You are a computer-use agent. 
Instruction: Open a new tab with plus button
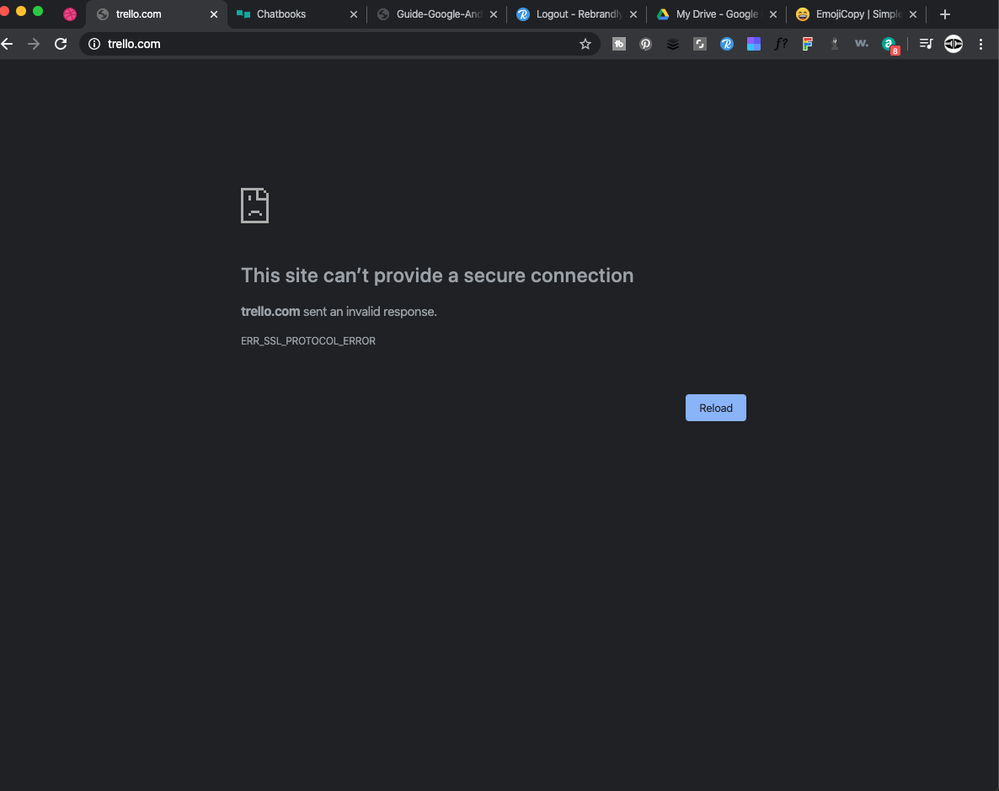coord(945,14)
